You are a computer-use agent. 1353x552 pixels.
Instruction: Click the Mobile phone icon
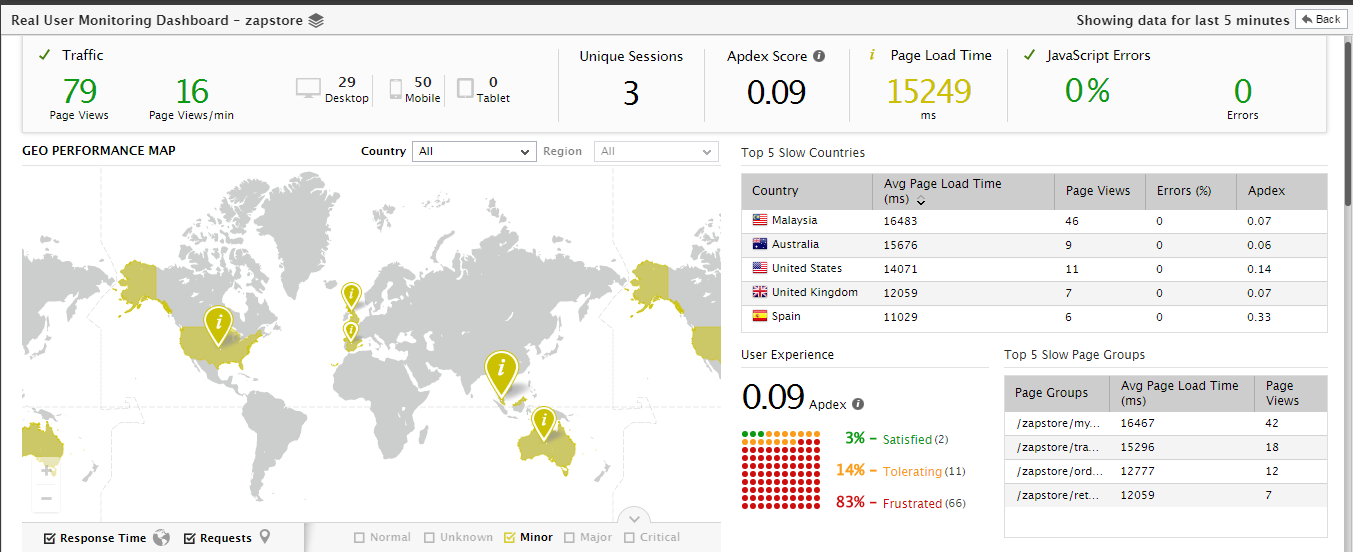click(x=396, y=89)
